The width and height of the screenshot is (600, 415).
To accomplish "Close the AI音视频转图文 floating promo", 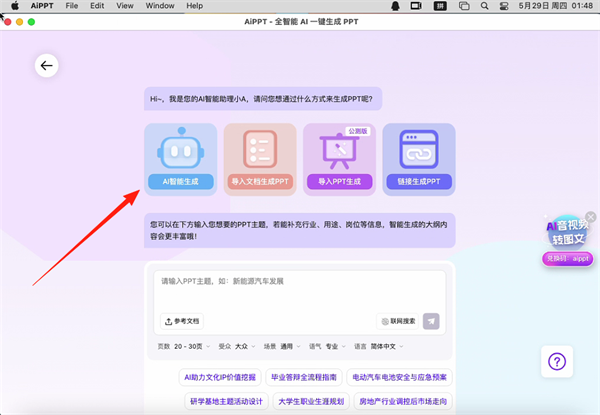I will pos(591,217).
